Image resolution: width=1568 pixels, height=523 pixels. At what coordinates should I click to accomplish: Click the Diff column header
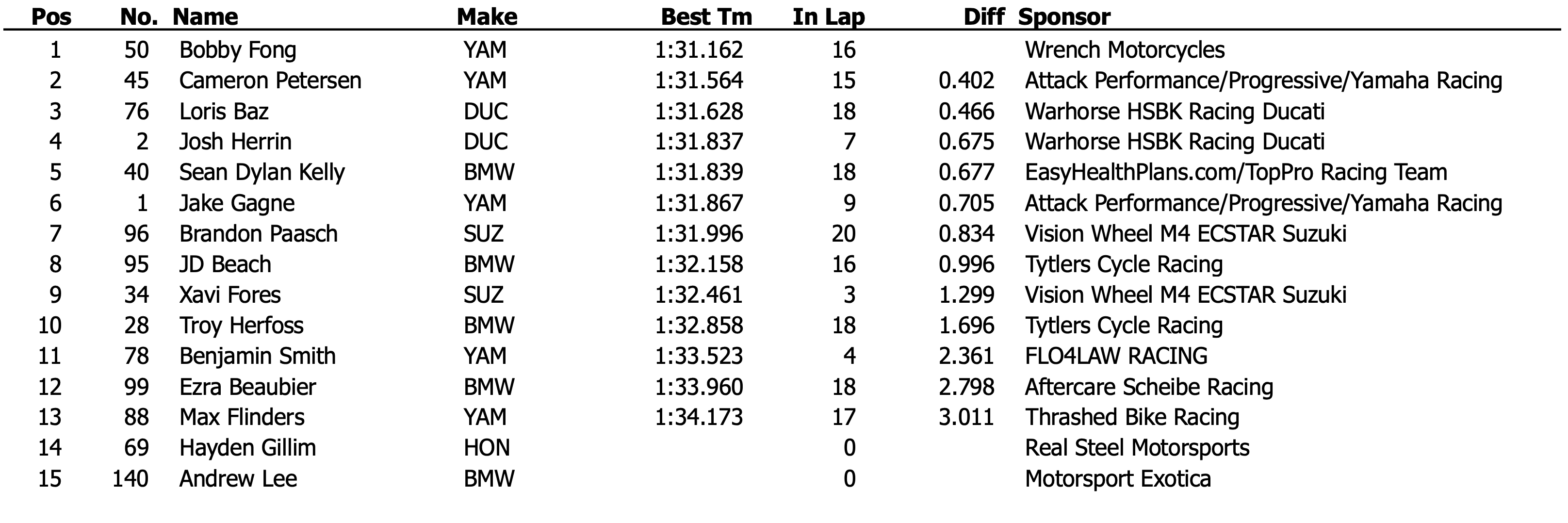(x=984, y=16)
